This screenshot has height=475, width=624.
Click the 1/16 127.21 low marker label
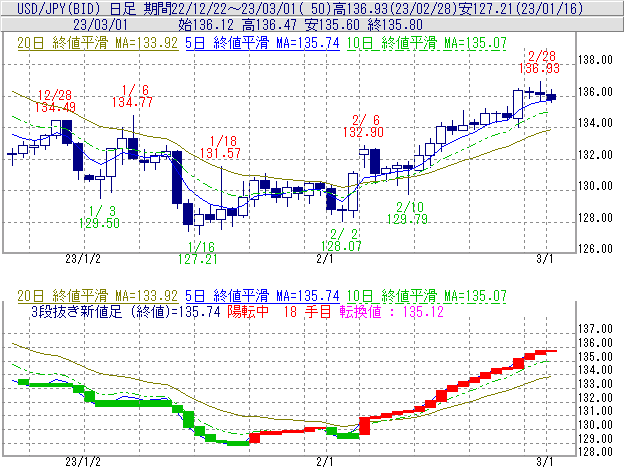198,253
